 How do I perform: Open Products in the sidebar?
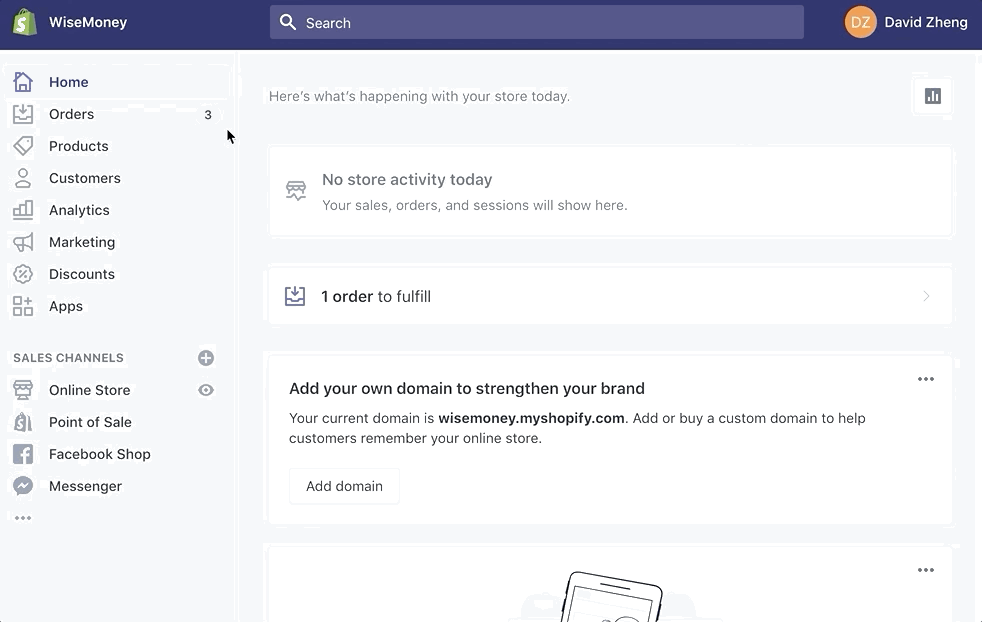click(78, 146)
